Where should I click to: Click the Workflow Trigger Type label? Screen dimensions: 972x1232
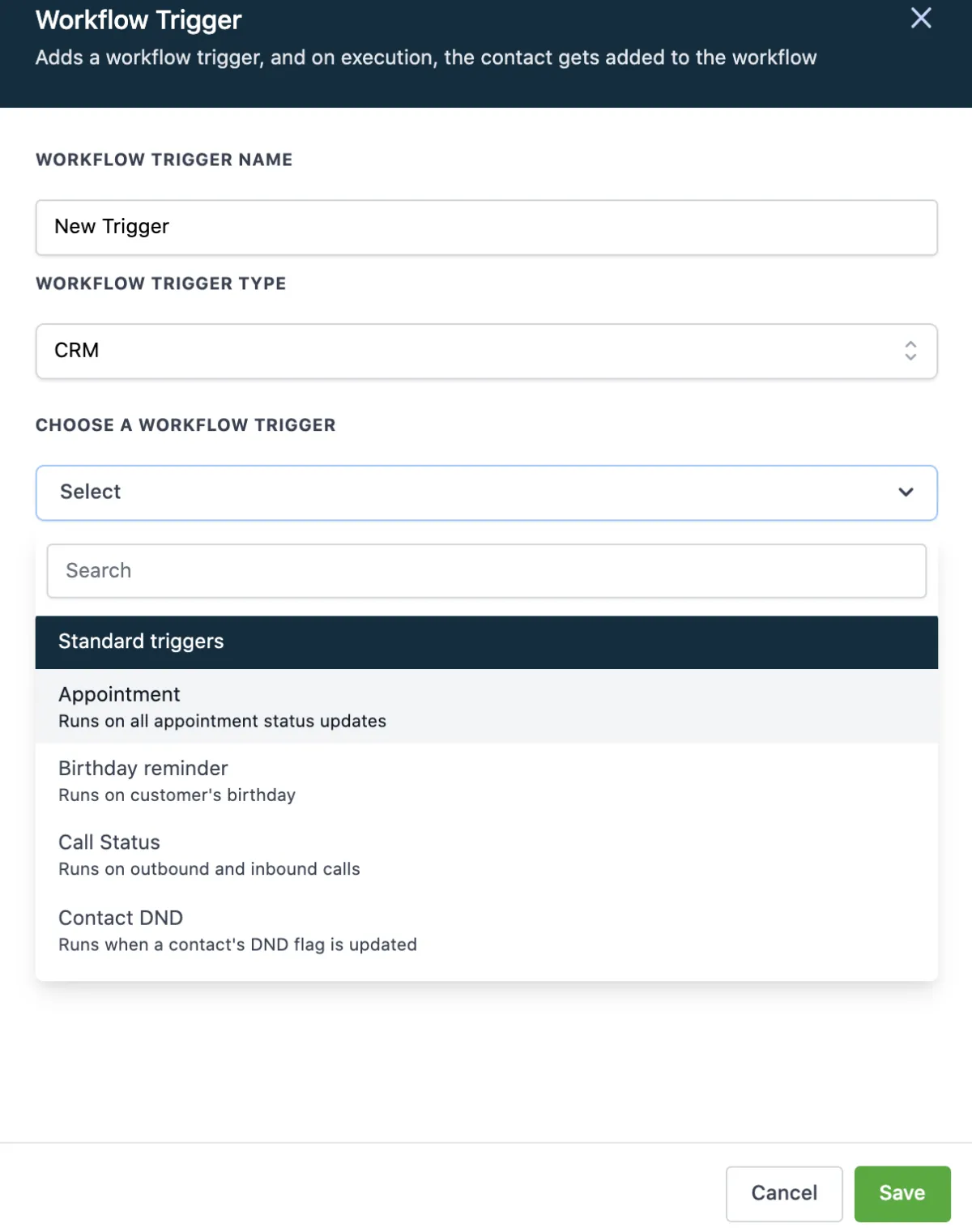click(160, 283)
